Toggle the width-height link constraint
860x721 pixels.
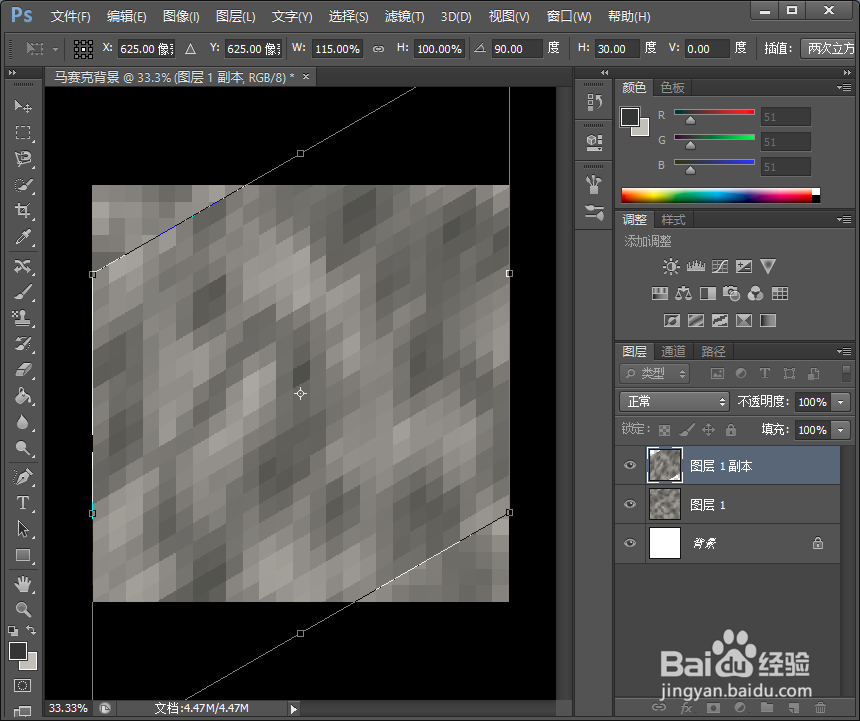click(378, 49)
